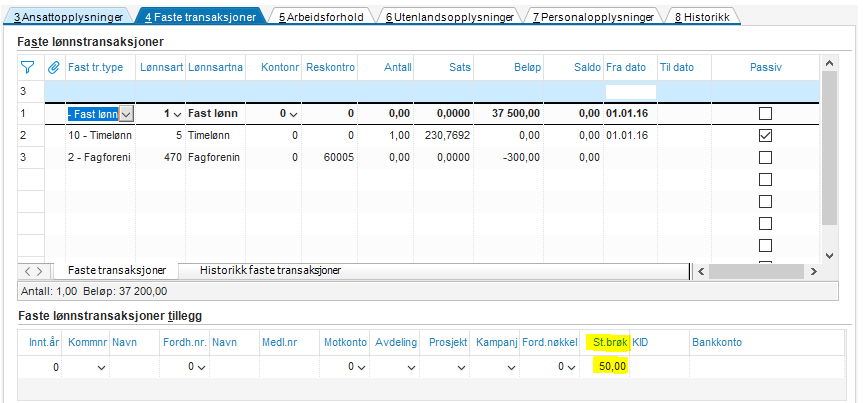Select Historikk faste transaksjoner sheet tab
The image size is (863, 403).
[270, 270]
